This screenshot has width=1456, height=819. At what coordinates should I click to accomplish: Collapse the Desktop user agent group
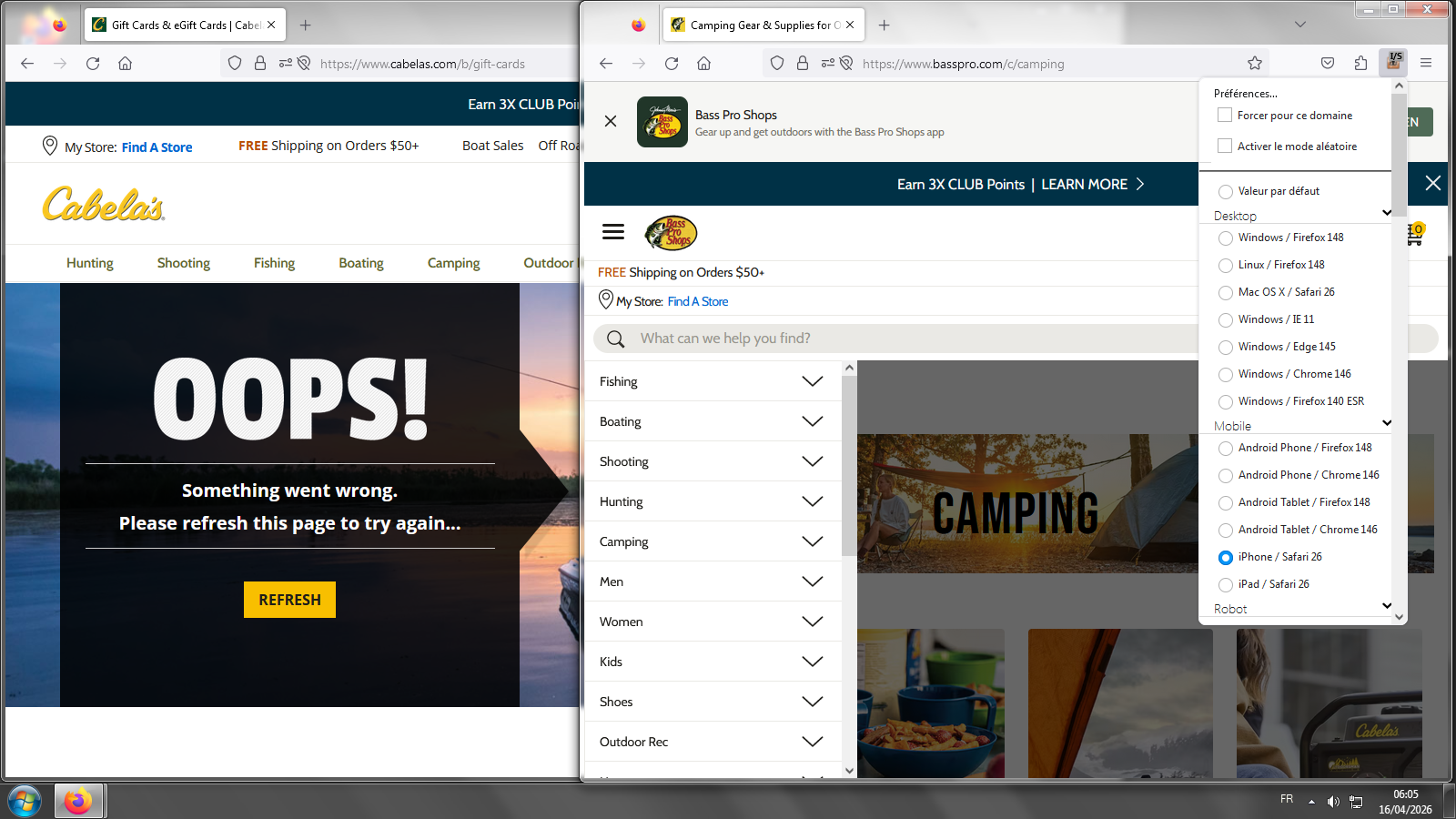click(x=1386, y=213)
